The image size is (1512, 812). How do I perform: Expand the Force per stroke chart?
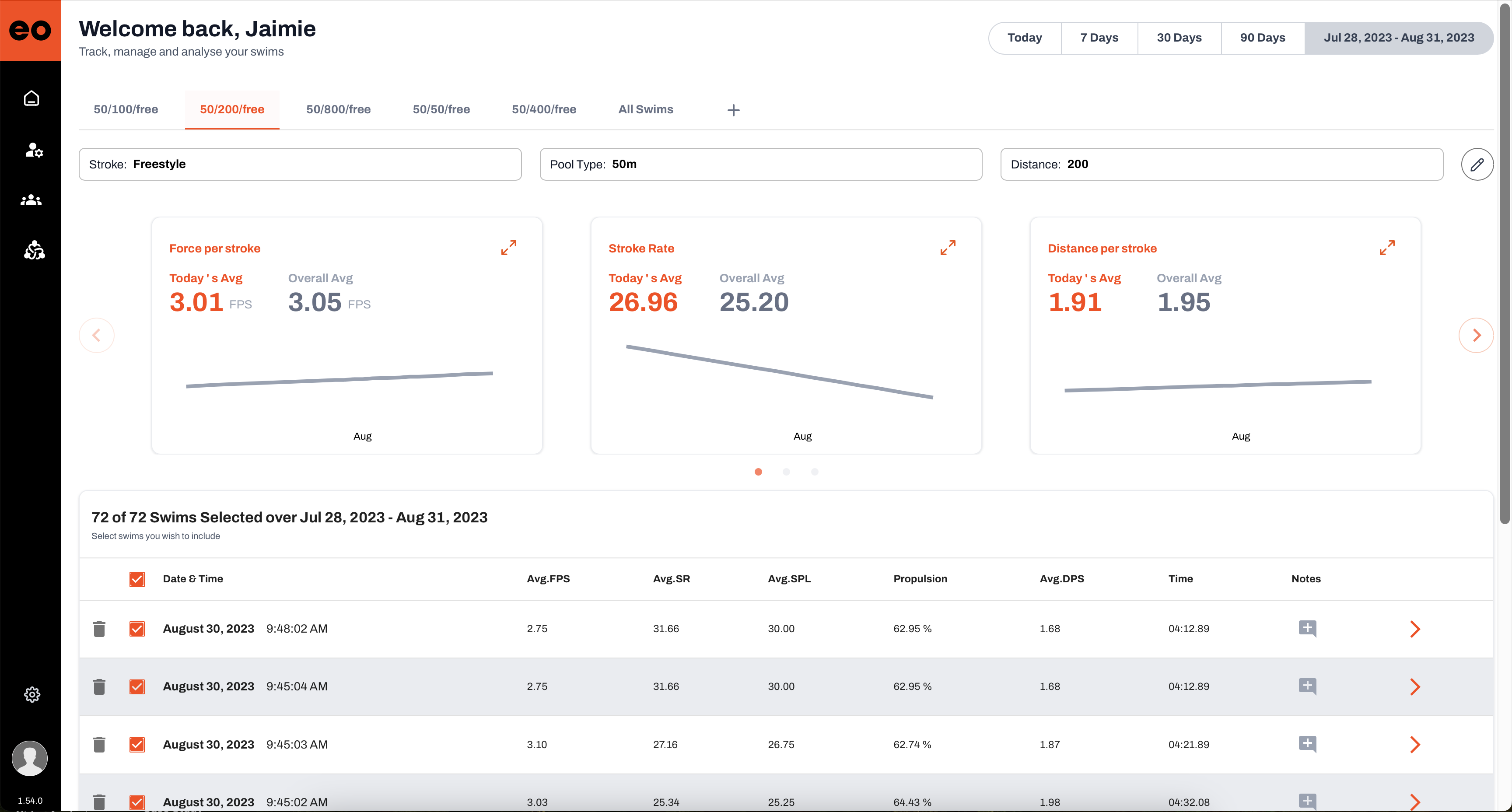point(508,248)
